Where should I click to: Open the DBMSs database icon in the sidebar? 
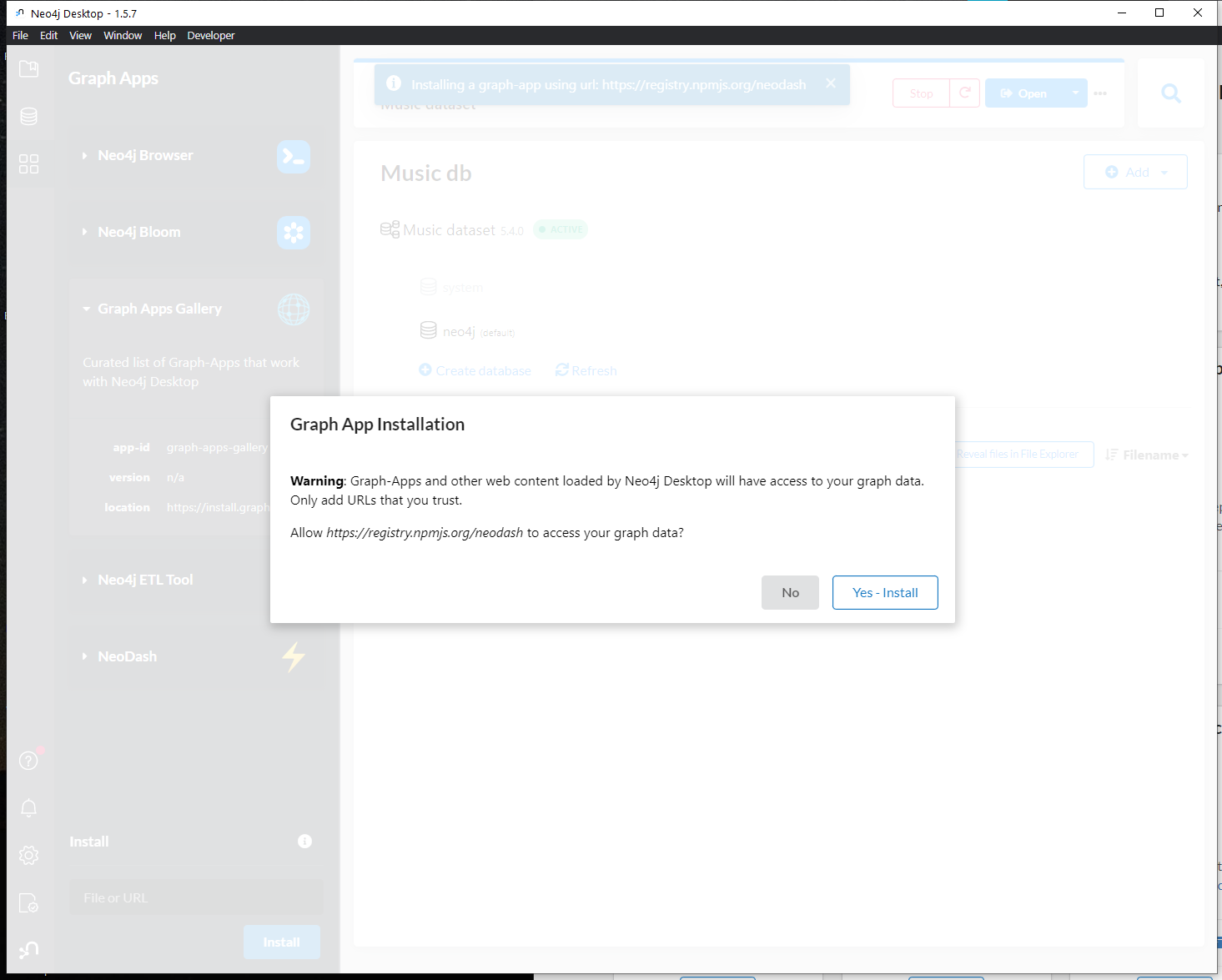click(x=29, y=117)
